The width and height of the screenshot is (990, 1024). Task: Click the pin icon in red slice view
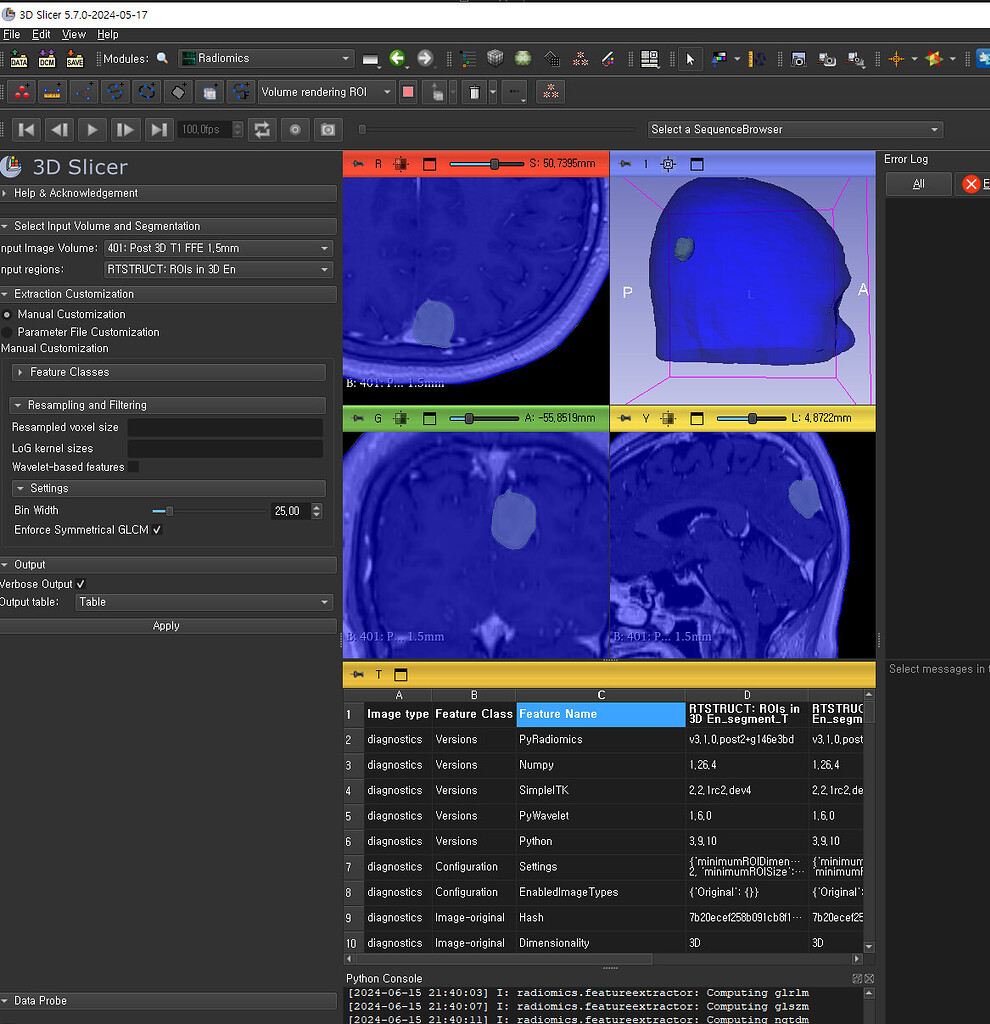[357, 164]
